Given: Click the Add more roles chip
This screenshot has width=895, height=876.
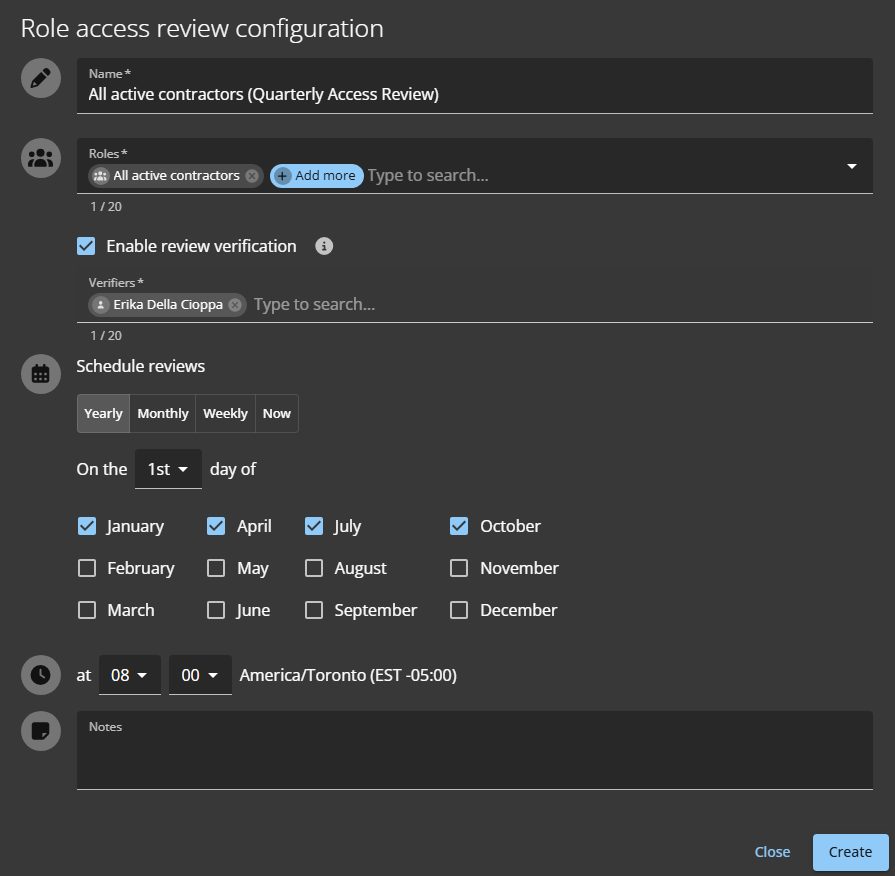Looking at the screenshot, I should (x=316, y=175).
